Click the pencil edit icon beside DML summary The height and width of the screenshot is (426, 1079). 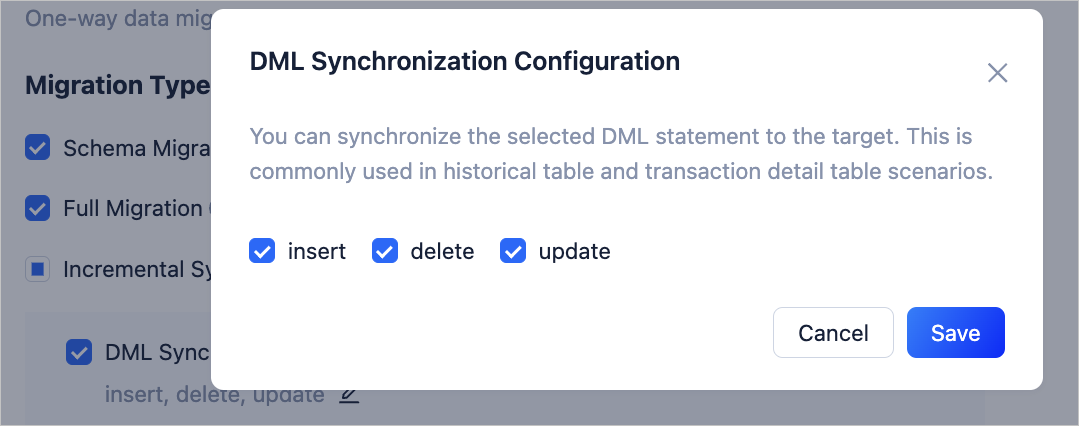(x=348, y=395)
